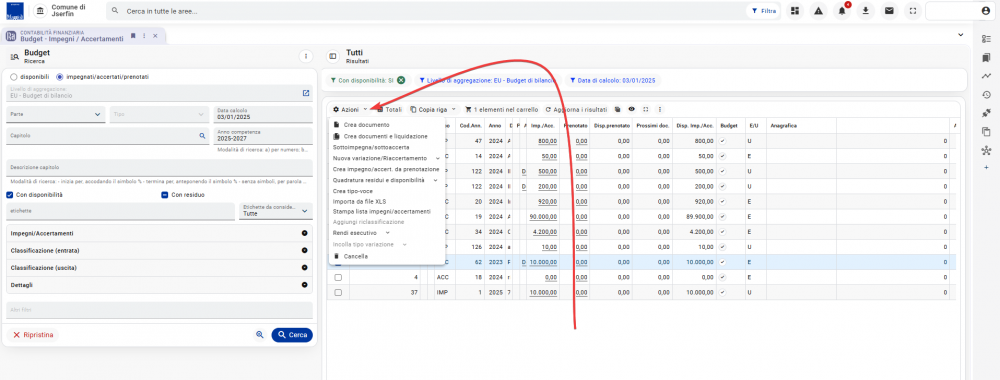
Task: Select the disponibili radio button
Action: coord(13,77)
